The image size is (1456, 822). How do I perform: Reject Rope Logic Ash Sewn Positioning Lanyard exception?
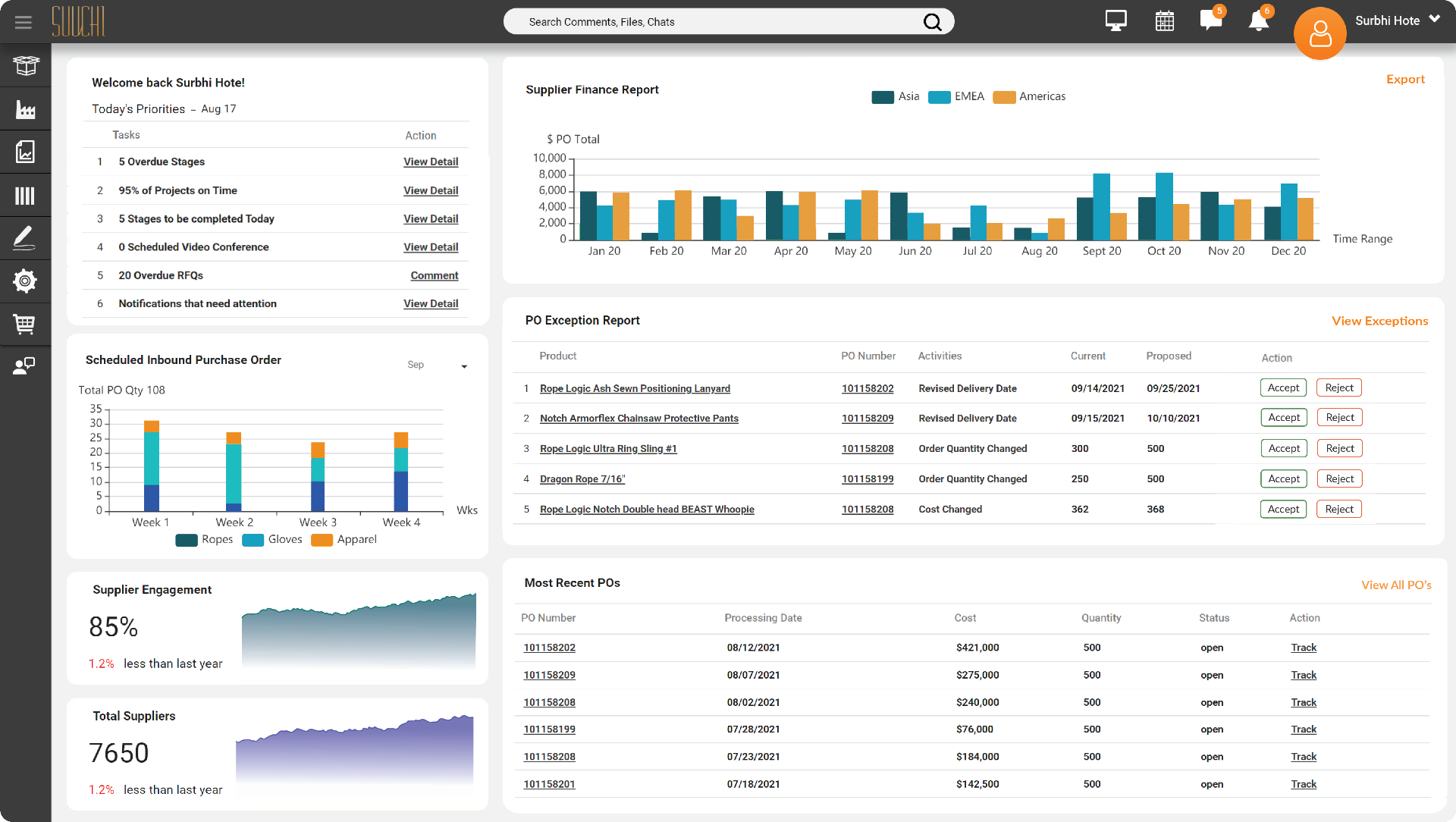1339,387
